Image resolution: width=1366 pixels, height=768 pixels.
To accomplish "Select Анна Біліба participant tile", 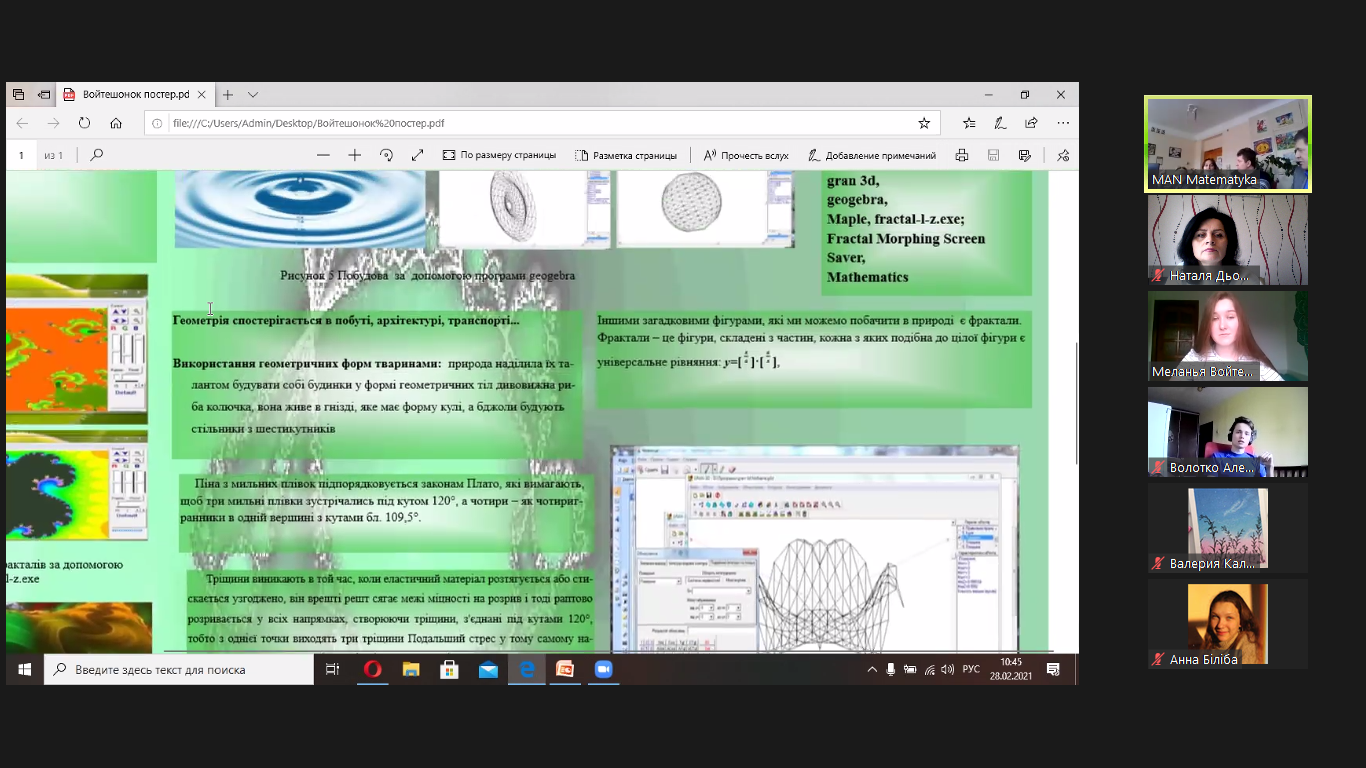I will point(1228,624).
